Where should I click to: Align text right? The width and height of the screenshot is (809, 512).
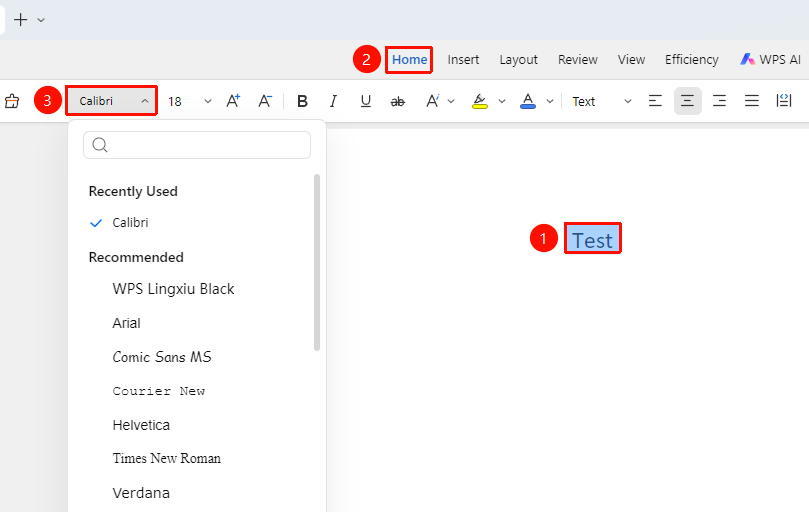click(719, 101)
